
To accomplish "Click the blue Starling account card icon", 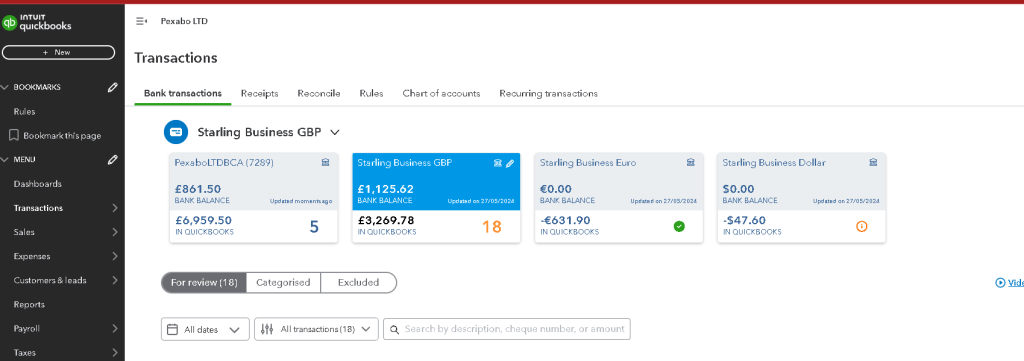I will 176,132.
